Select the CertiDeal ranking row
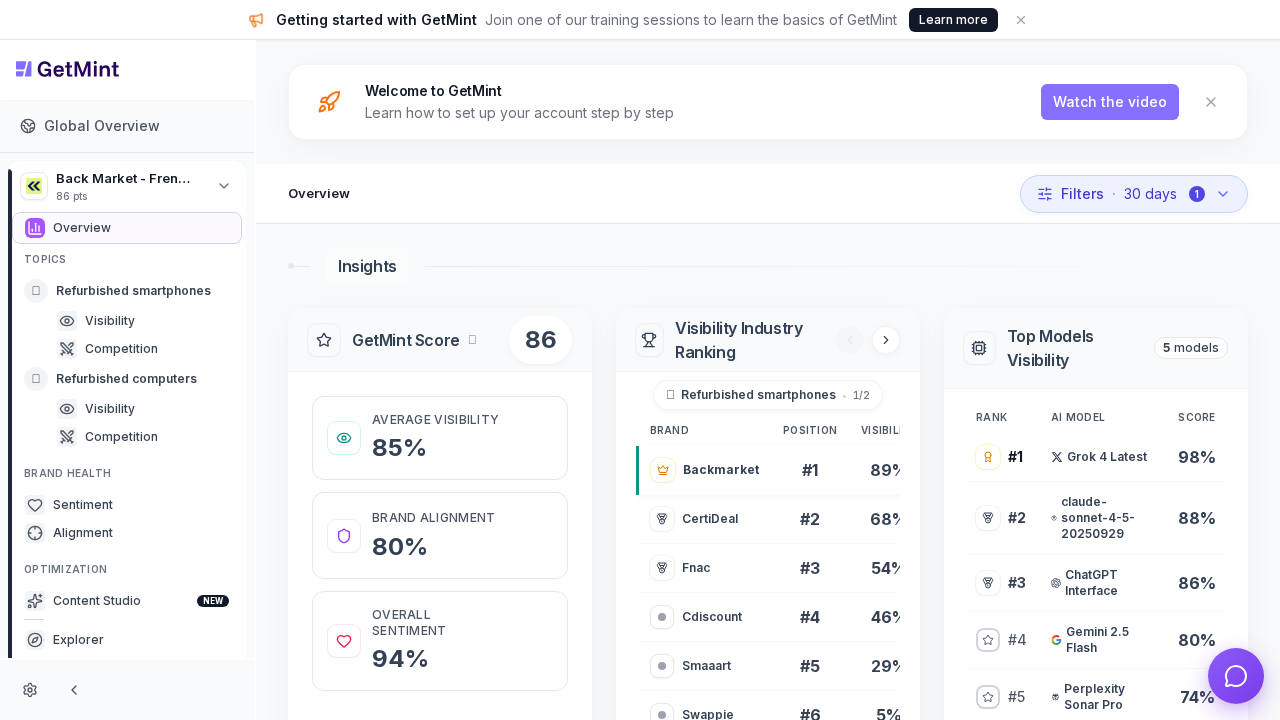This screenshot has height=720, width=1280. point(769,519)
